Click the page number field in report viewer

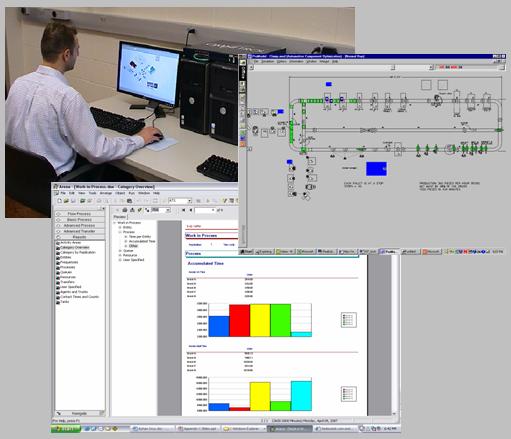(205, 210)
